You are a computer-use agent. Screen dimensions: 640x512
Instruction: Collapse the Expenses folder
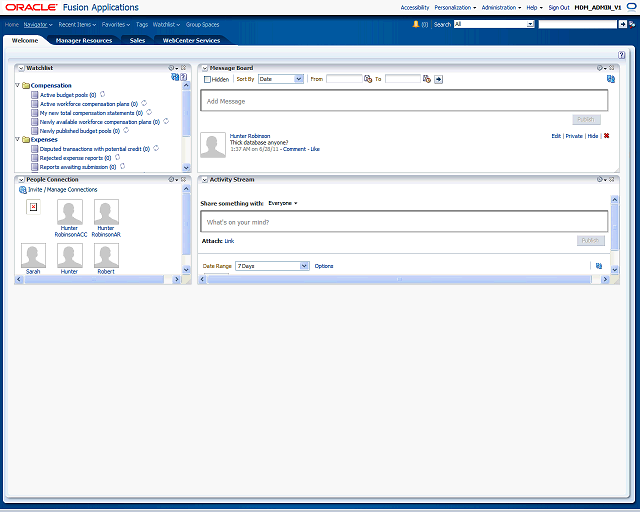coord(18,139)
